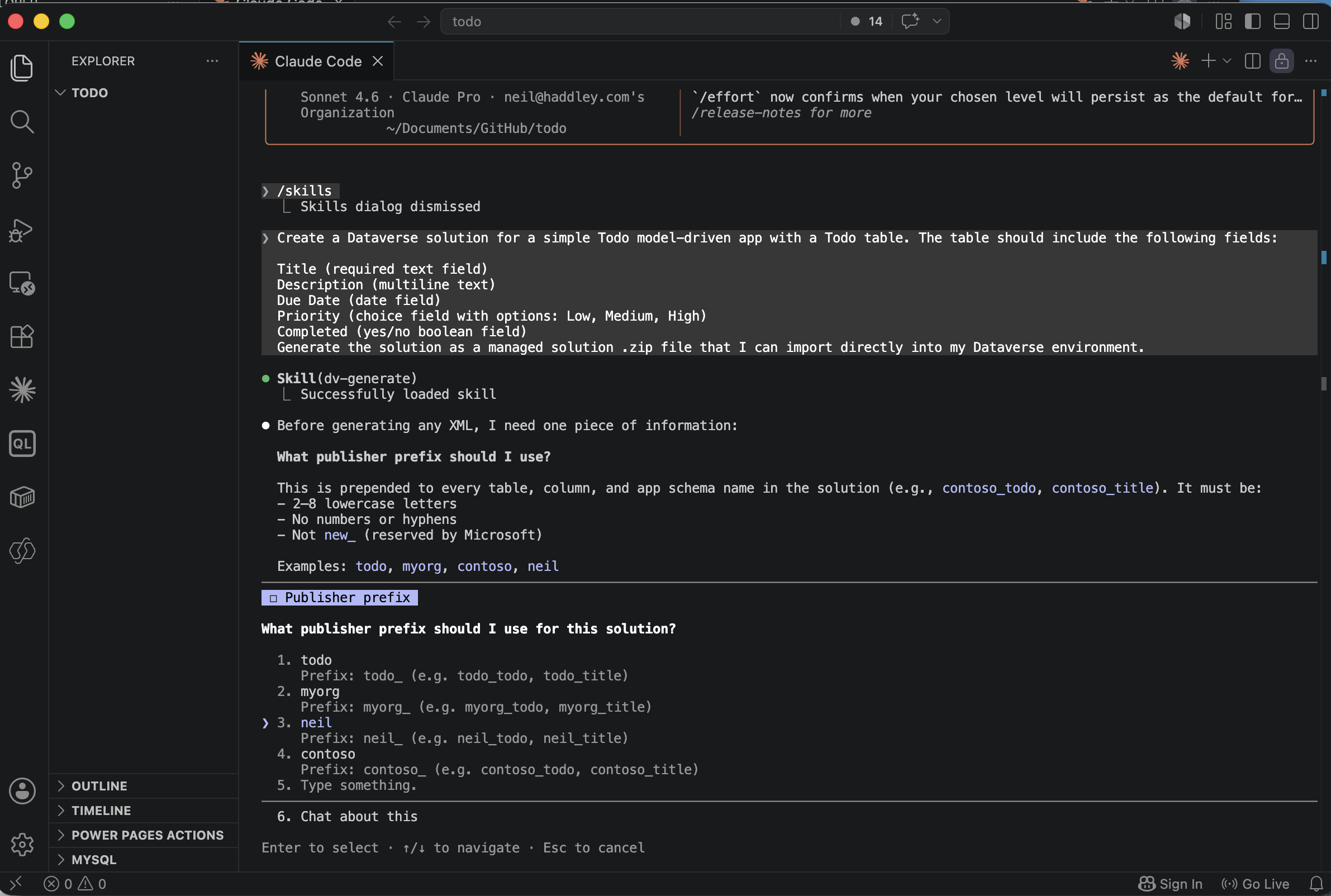Choose option 2 myorg prefix

[320, 692]
